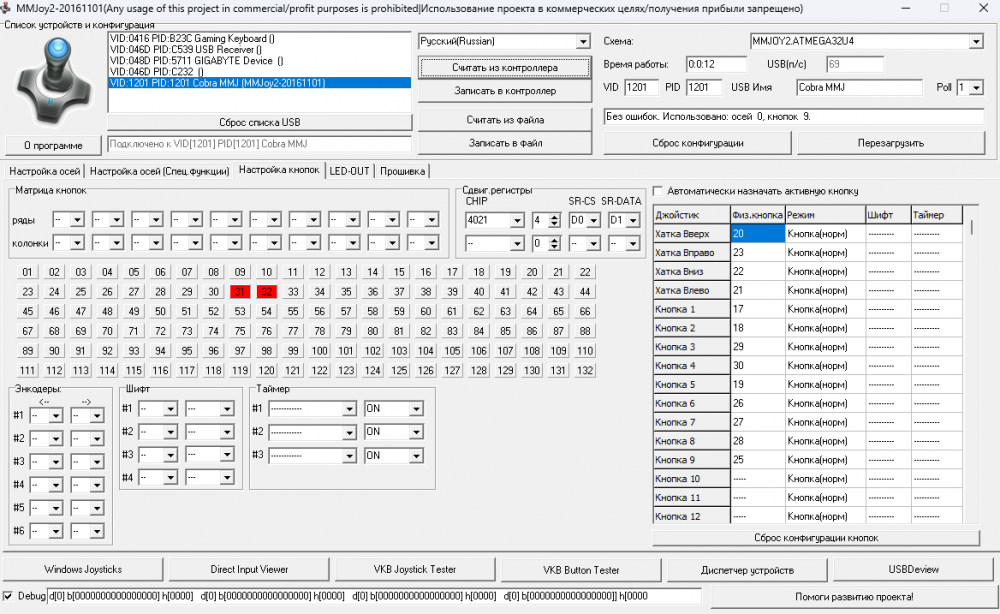Enable auto-assign active button checkbox
Screen dimensions: 1000x614
(658, 191)
